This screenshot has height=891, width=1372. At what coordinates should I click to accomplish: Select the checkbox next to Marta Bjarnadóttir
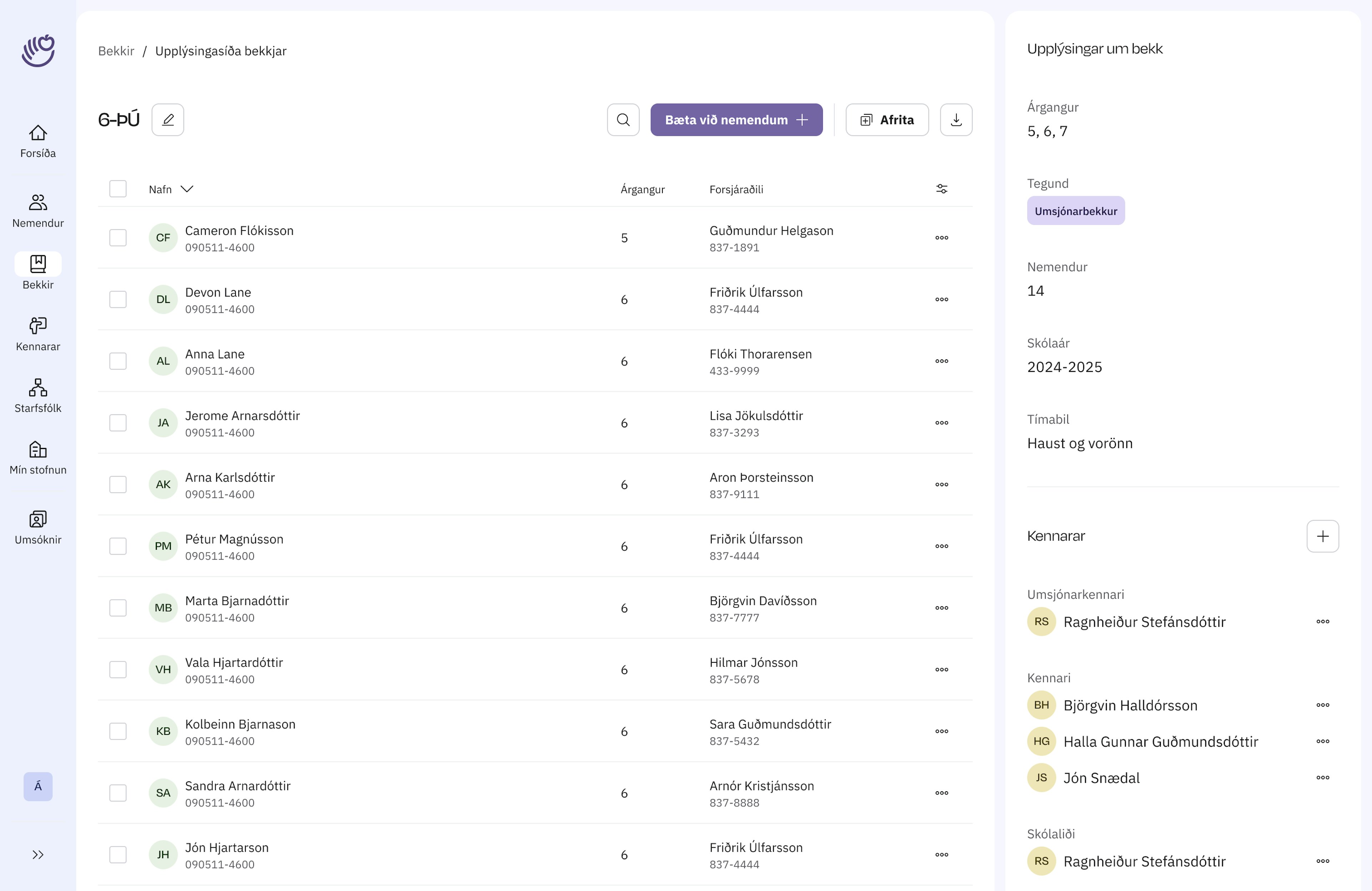(x=118, y=607)
